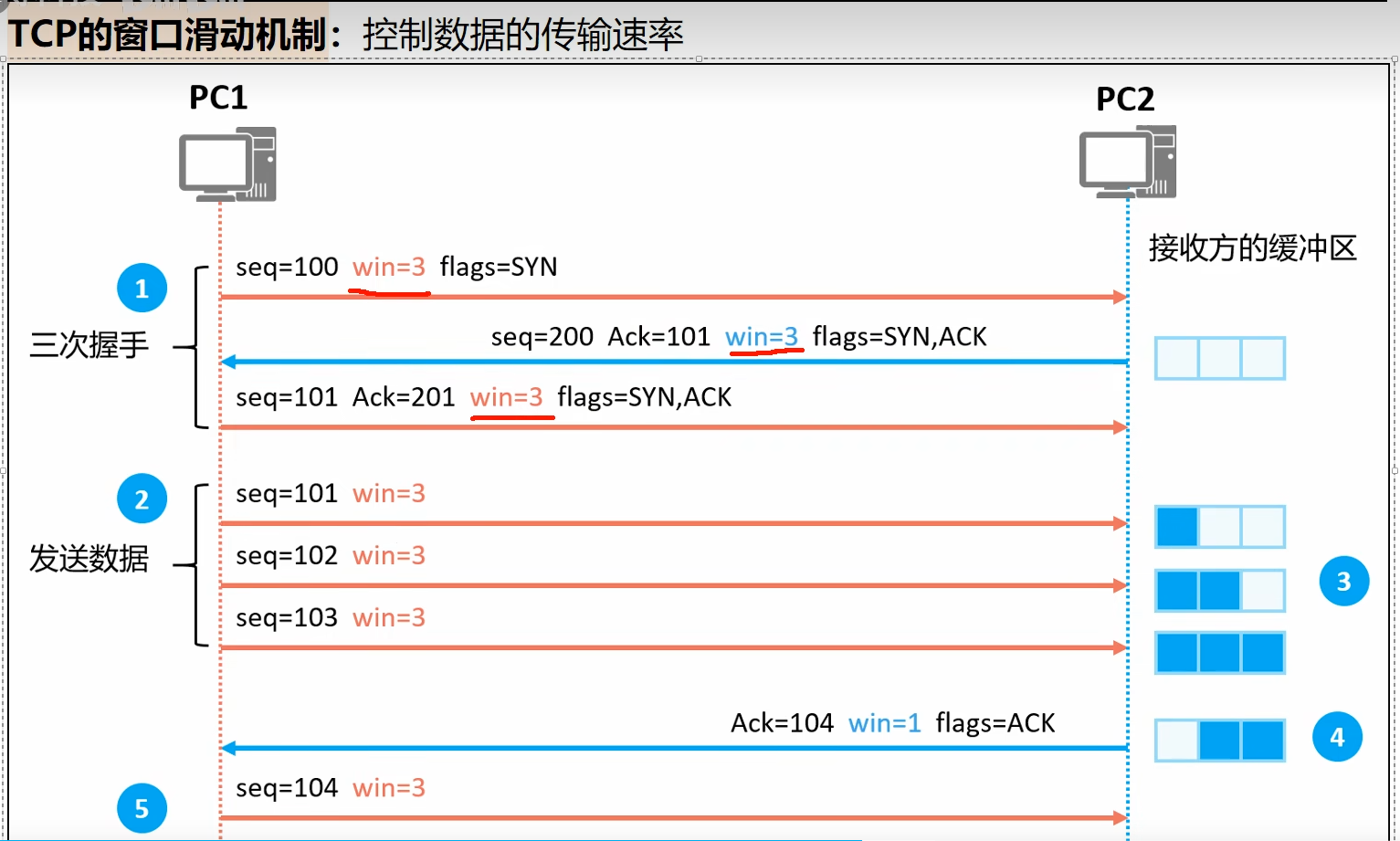Screen dimensions: 1400x841
Task: Select the 三次握手 label
Action: [89, 345]
